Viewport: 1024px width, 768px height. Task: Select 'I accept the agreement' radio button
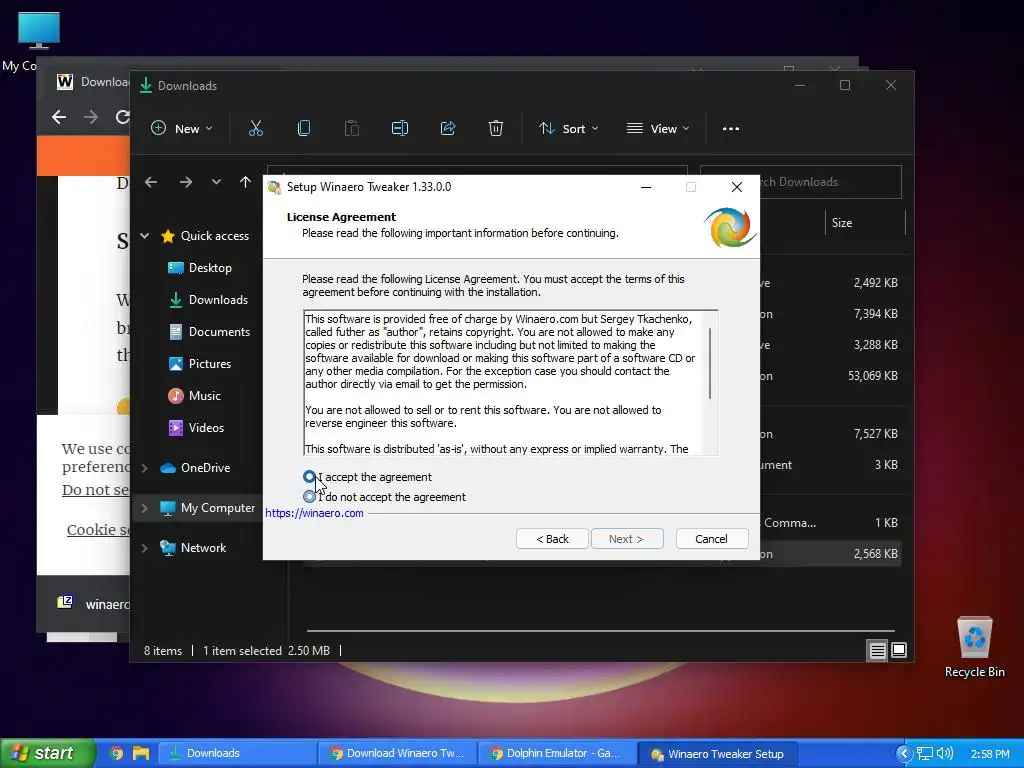pos(310,477)
